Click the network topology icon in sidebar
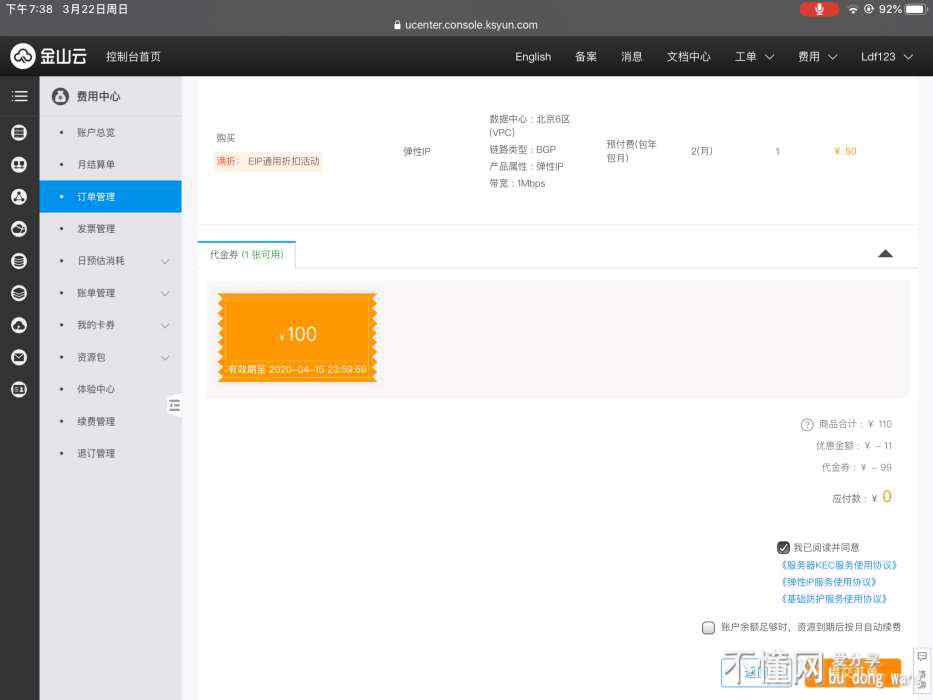 click(19, 196)
